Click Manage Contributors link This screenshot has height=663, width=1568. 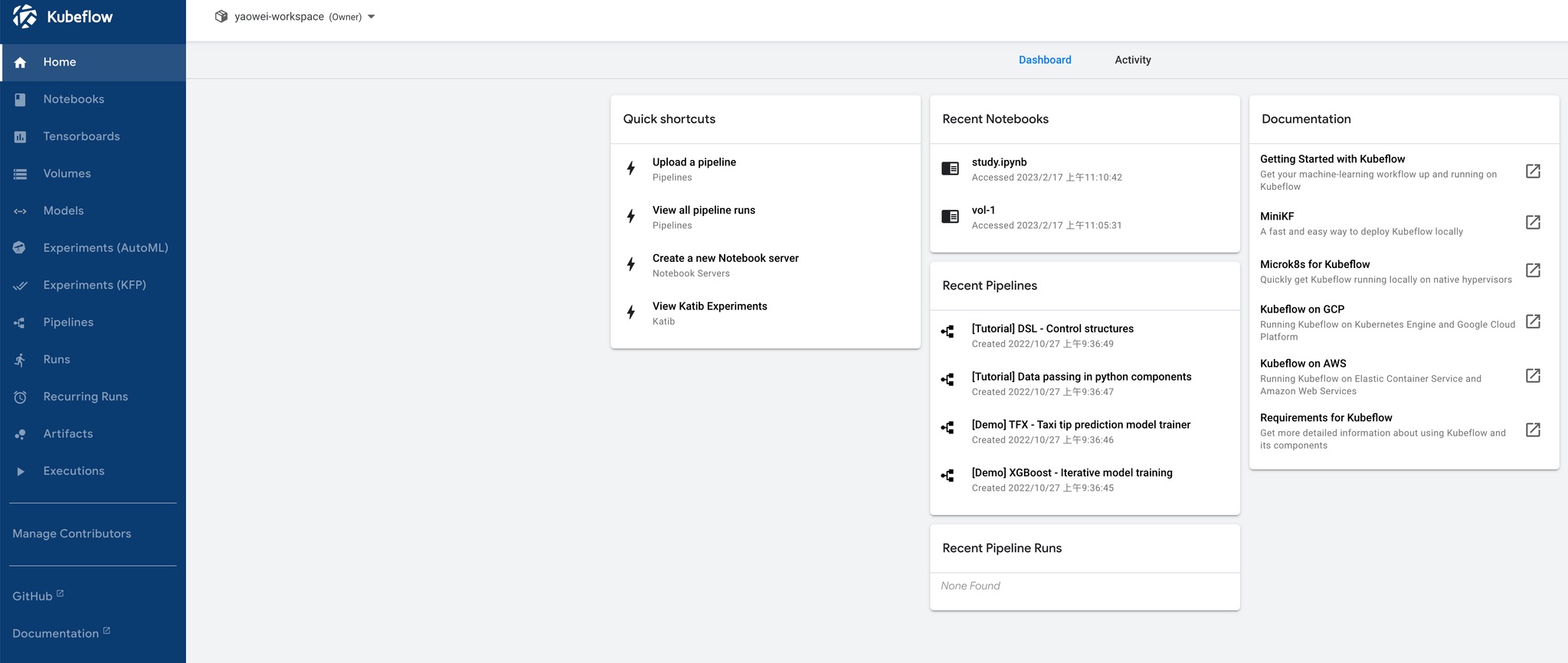(x=72, y=534)
